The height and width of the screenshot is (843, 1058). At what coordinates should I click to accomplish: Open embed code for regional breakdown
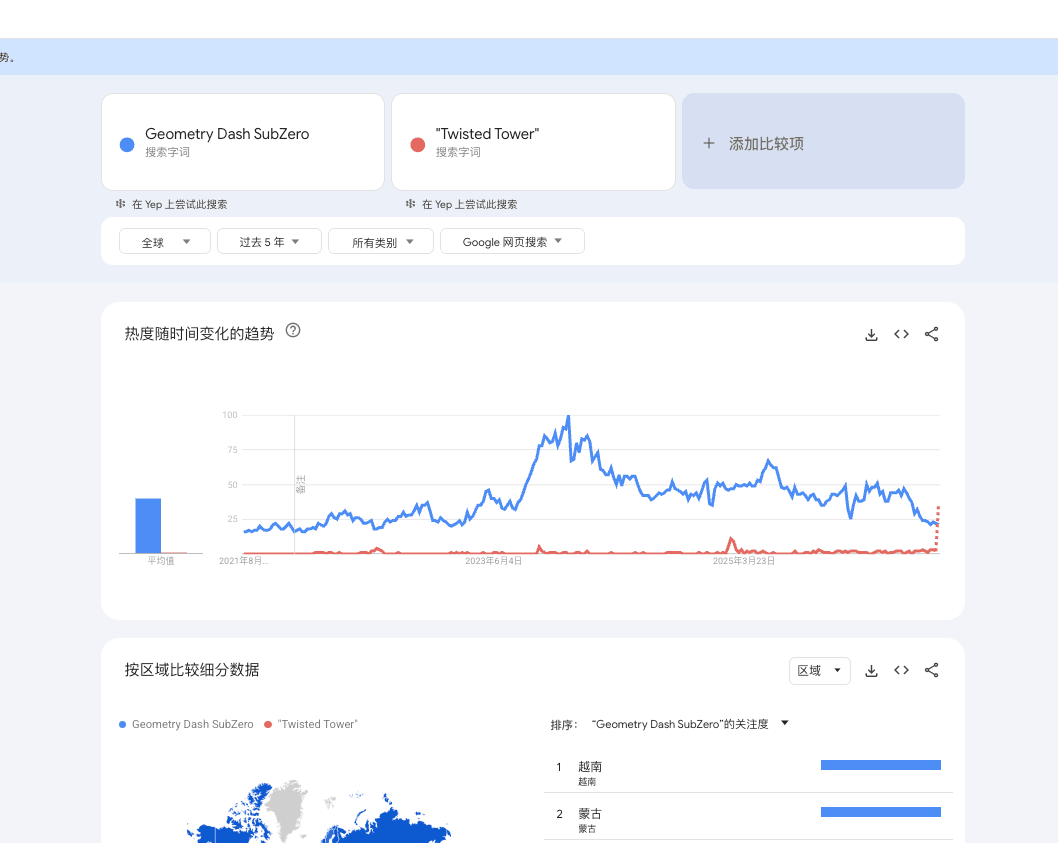(901, 670)
